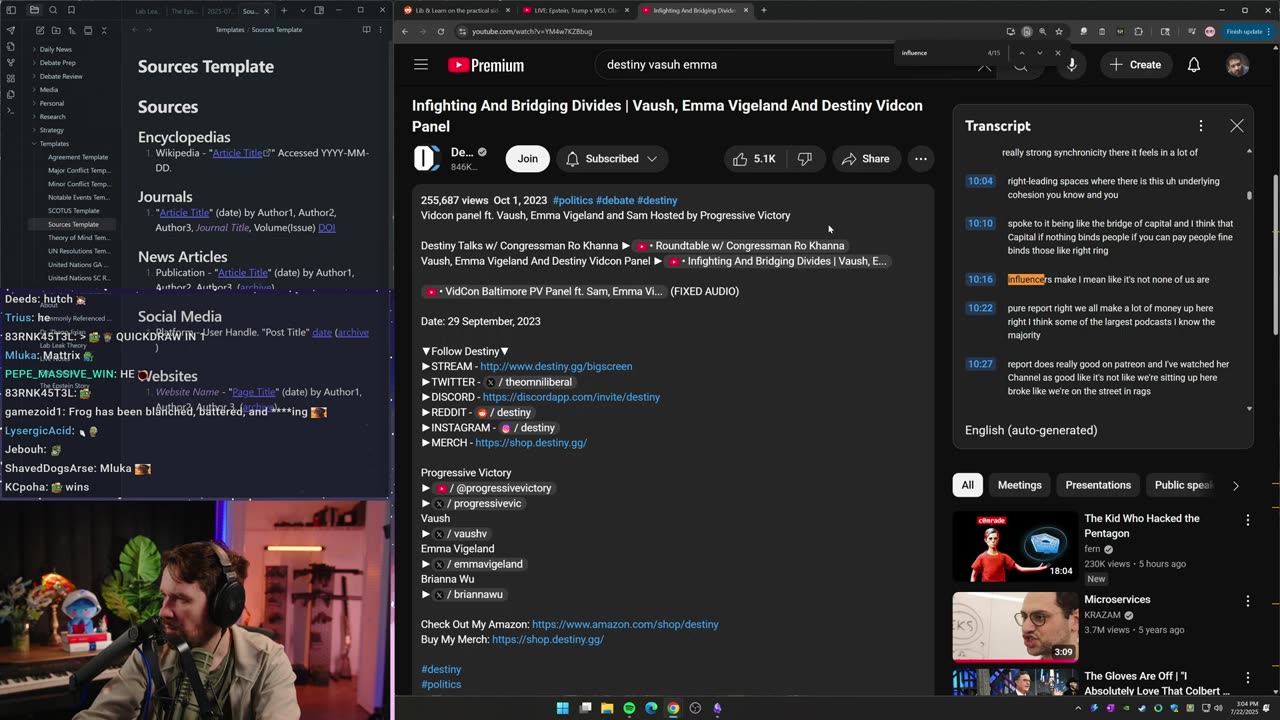The image size is (1280, 720).
Task: Click the Share button
Action: [x=865, y=159]
